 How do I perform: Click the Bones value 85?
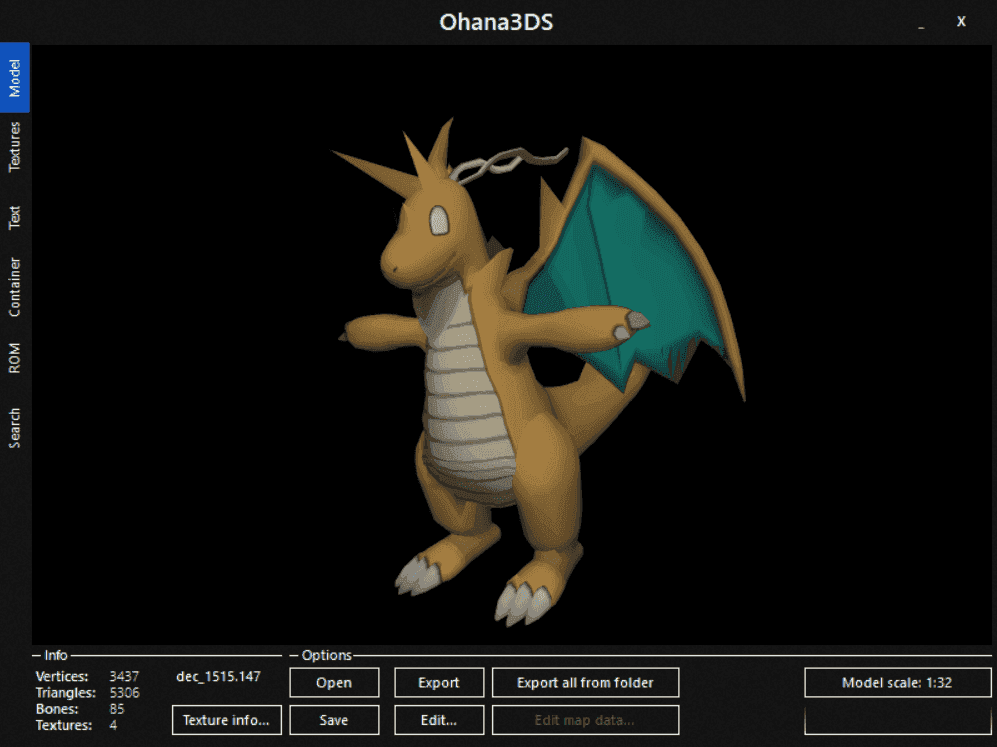pos(117,709)
